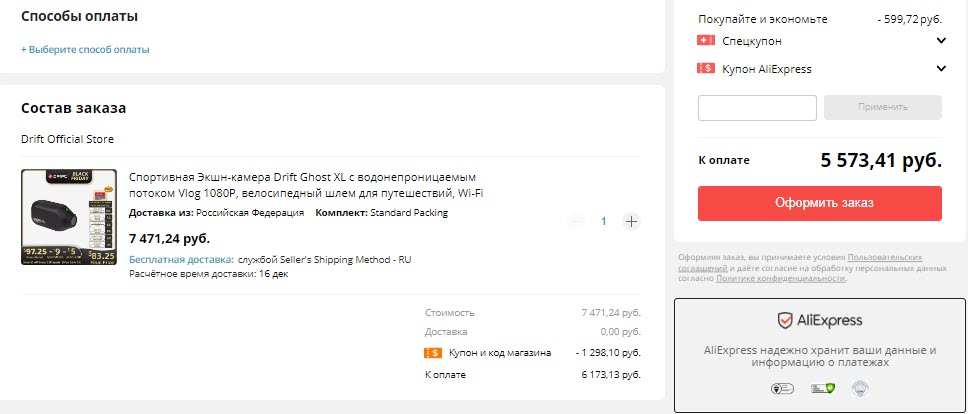This screenshot has height=414, width=968.
Task: Open Drift Ghost XL product thumbnail
Action: (69, 217)
